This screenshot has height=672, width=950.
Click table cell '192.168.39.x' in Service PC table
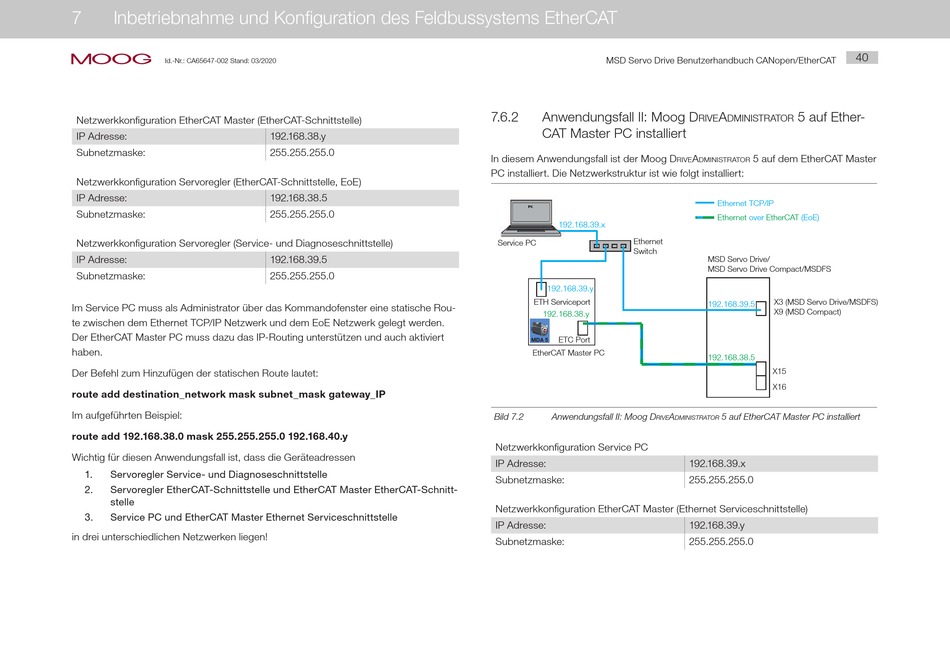pos(717,464)
